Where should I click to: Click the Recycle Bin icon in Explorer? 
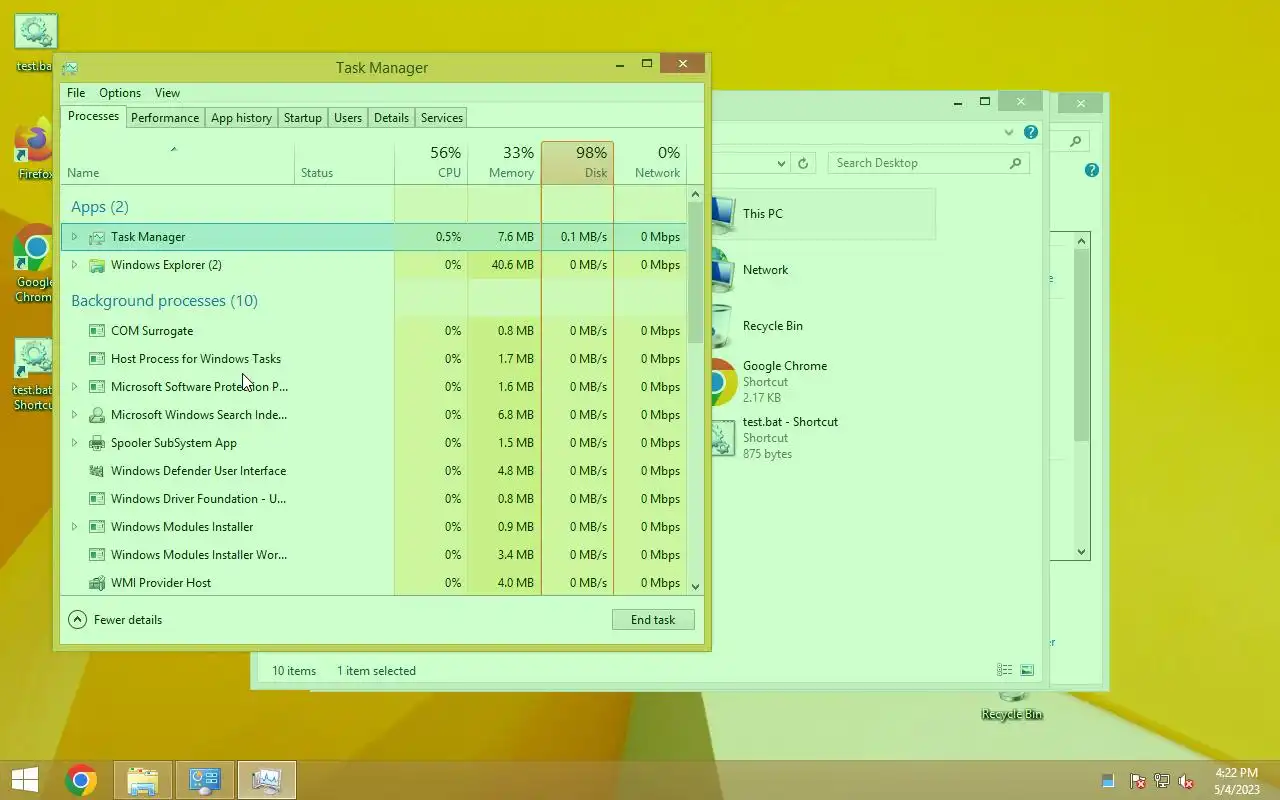pyautogui.click(x=722, y=326)
